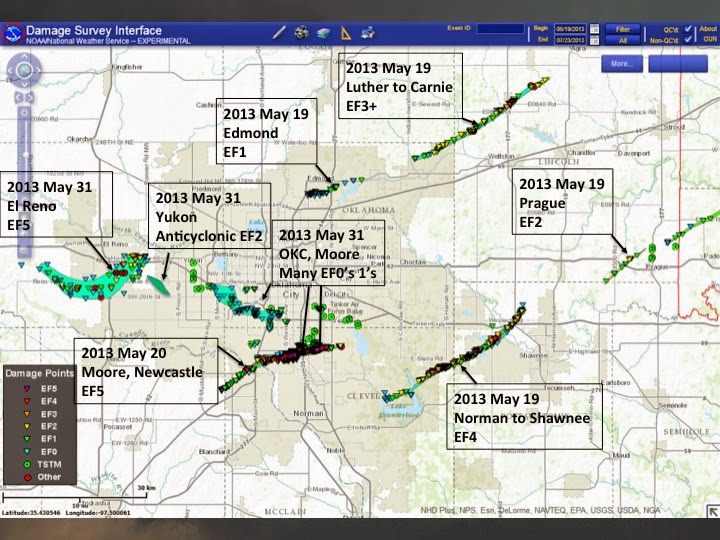Click Stroud label on map
The image size is (720, 540).
coord(675,127)
